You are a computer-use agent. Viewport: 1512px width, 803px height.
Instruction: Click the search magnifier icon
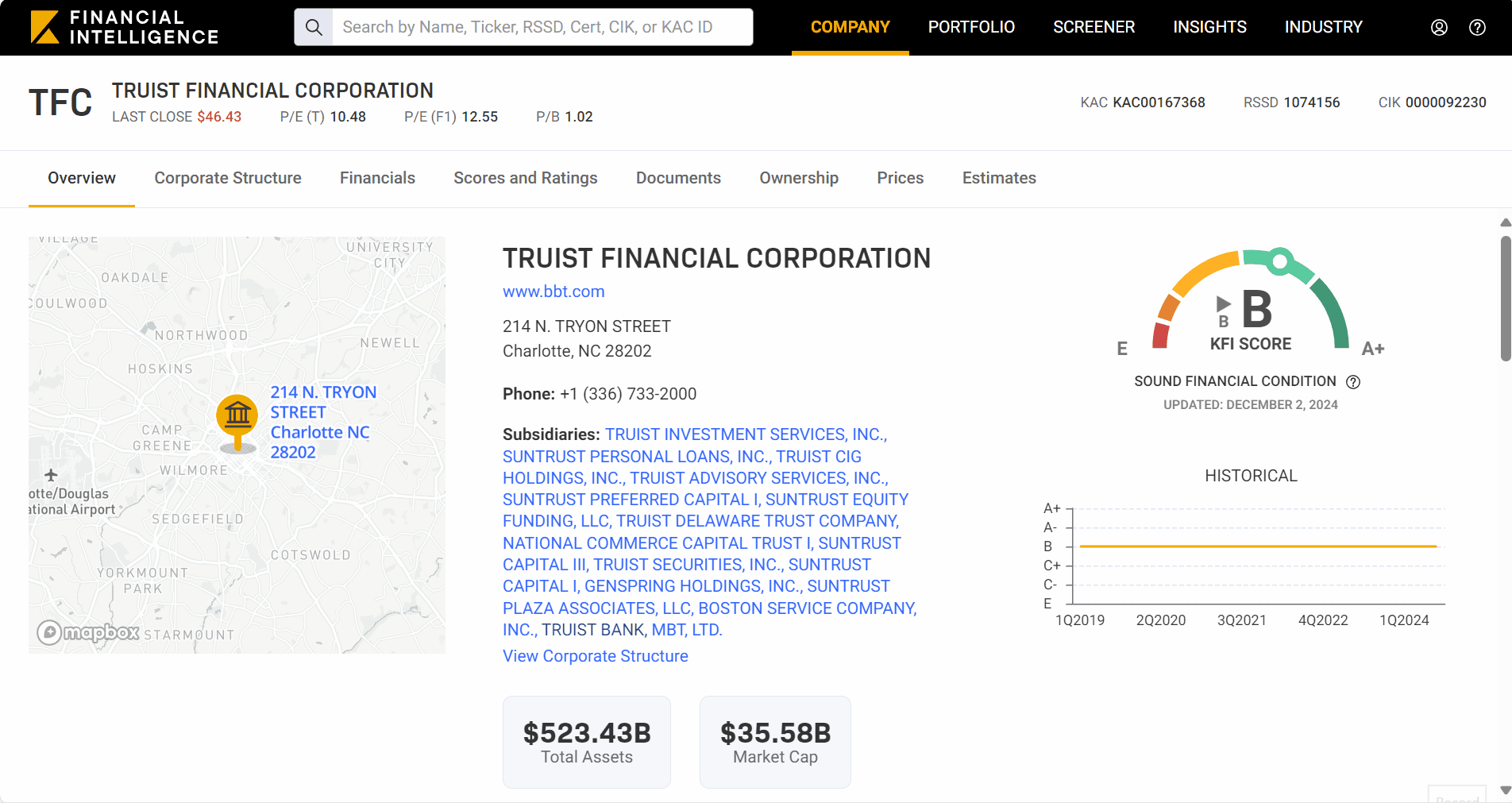[x=314, y=27]
